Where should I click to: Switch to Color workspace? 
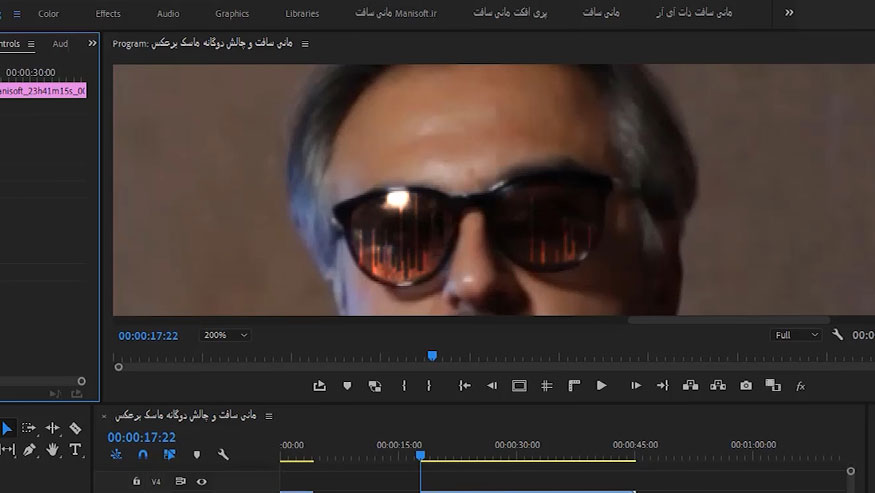(48, 13)
